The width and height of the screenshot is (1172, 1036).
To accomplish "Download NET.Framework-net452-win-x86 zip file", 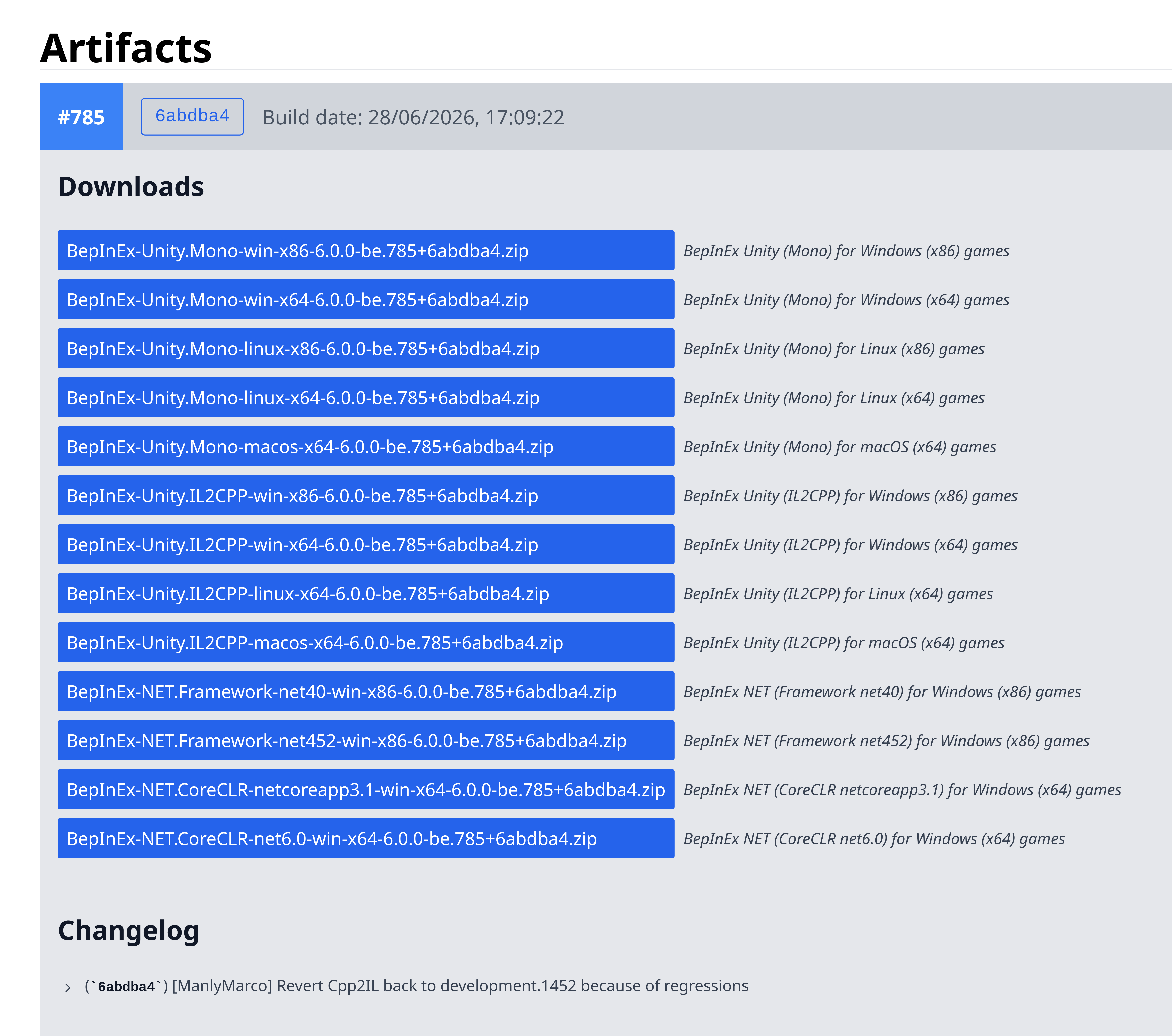I will coord(366,741).
